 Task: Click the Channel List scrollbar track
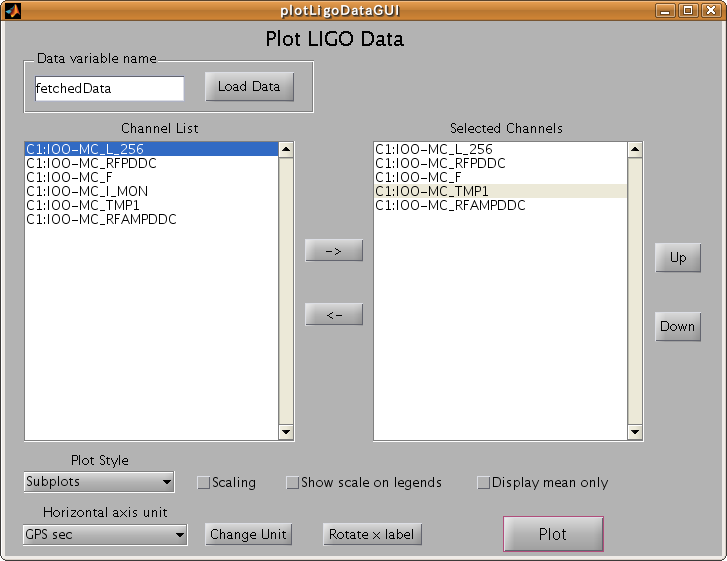[x=286, y=291]
